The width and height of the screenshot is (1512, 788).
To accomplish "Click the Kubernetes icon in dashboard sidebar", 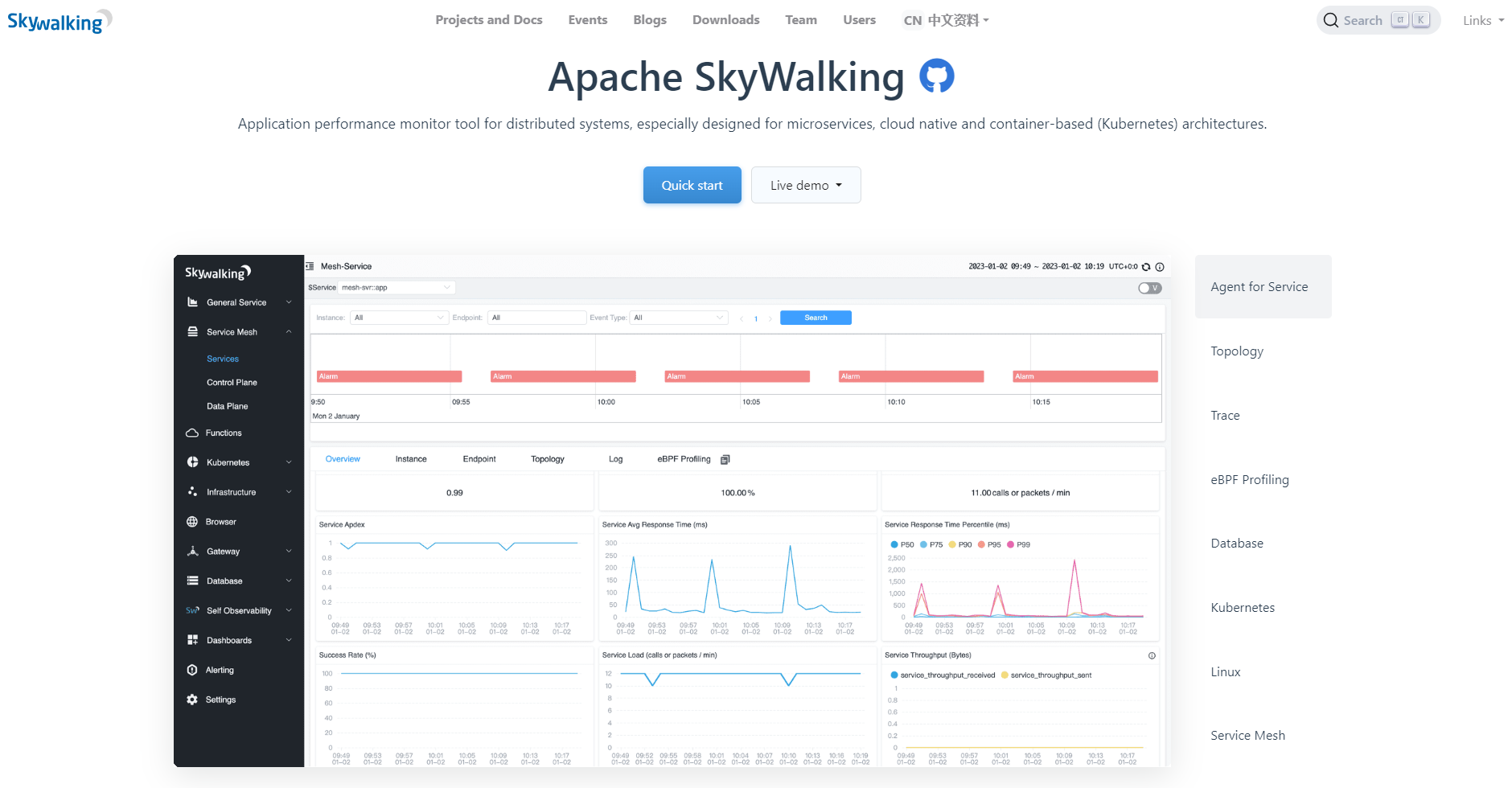I will (x=192, y=462).
